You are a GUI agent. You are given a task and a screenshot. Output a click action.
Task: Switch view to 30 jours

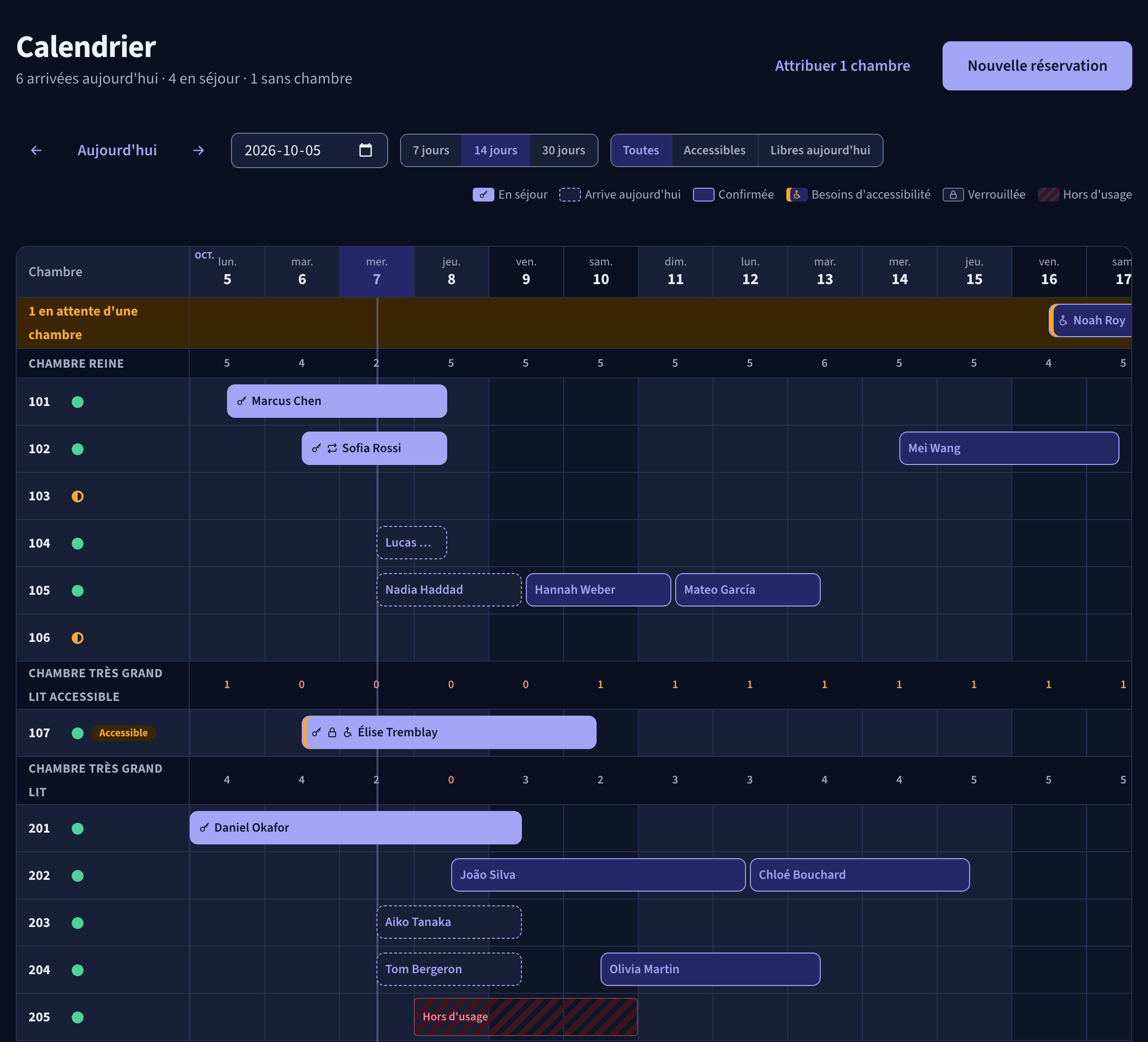[564, 150]
